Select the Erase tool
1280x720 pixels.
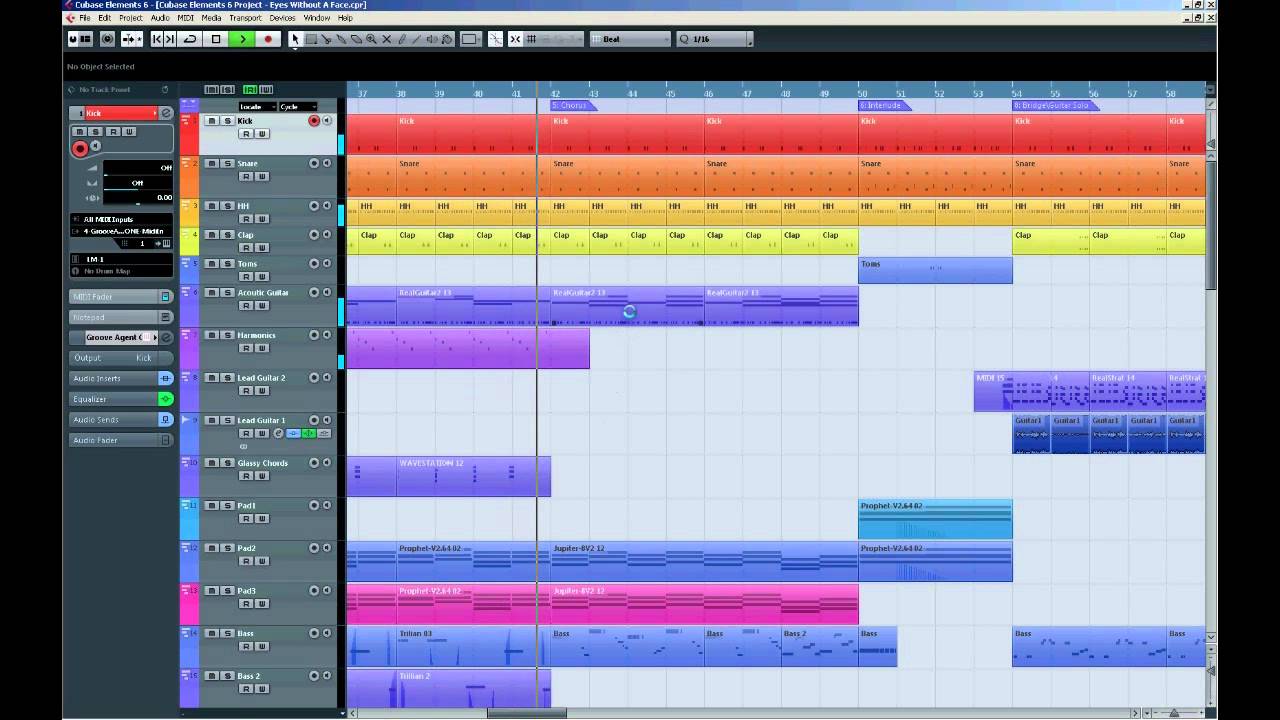click(356, 39)
